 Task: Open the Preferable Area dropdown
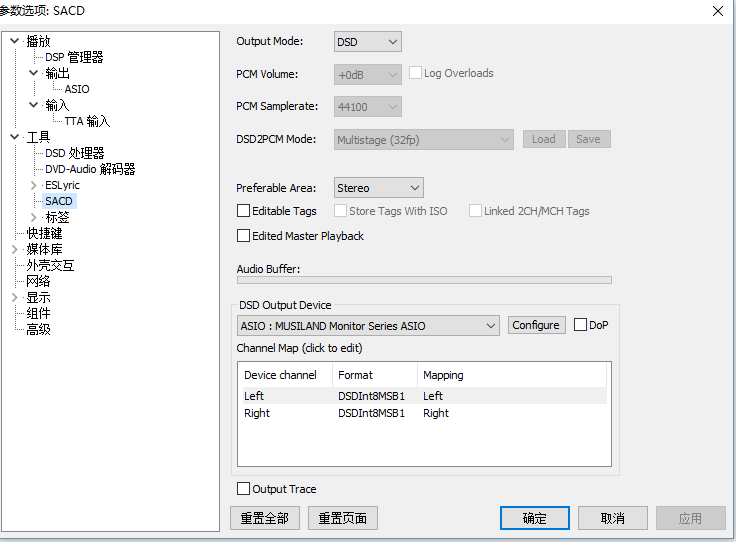tap(379, 188)
